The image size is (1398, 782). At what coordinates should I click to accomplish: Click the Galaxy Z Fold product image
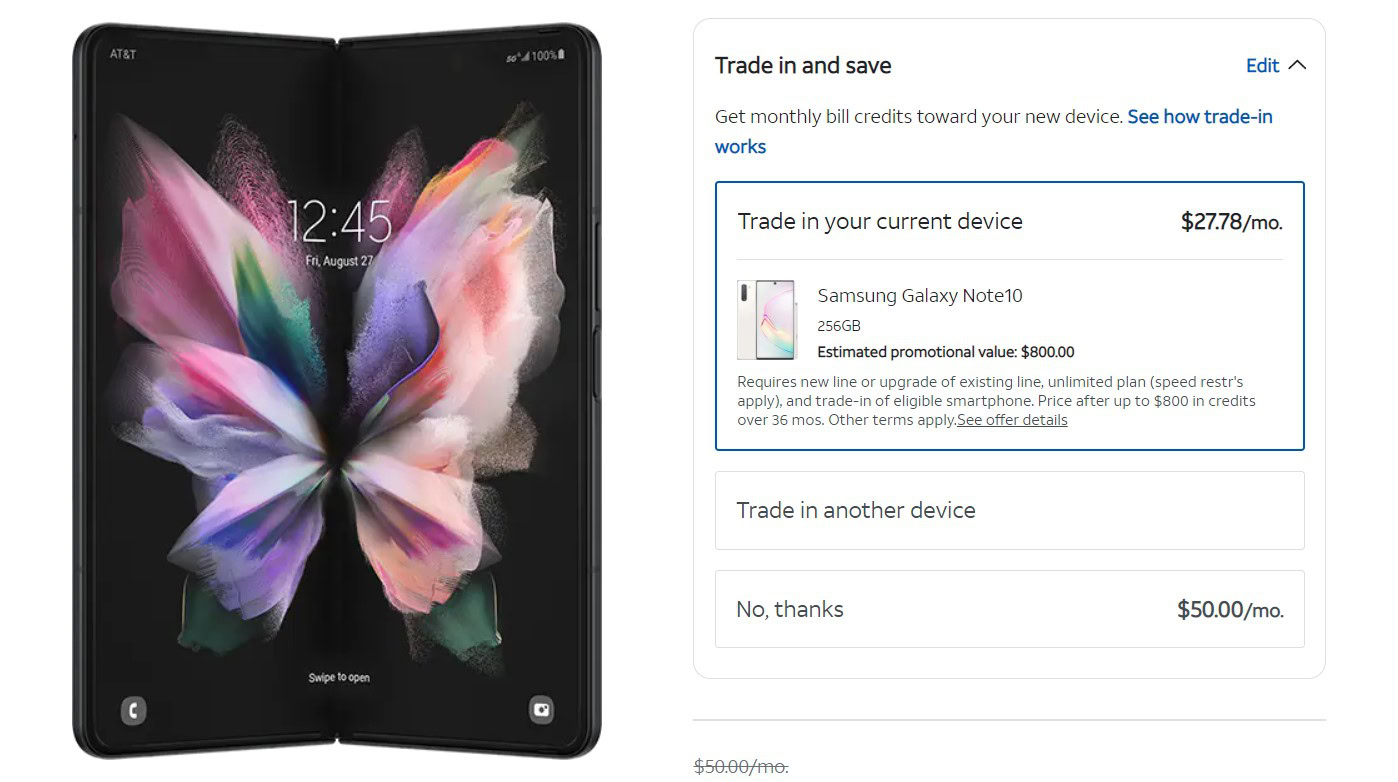337,391
